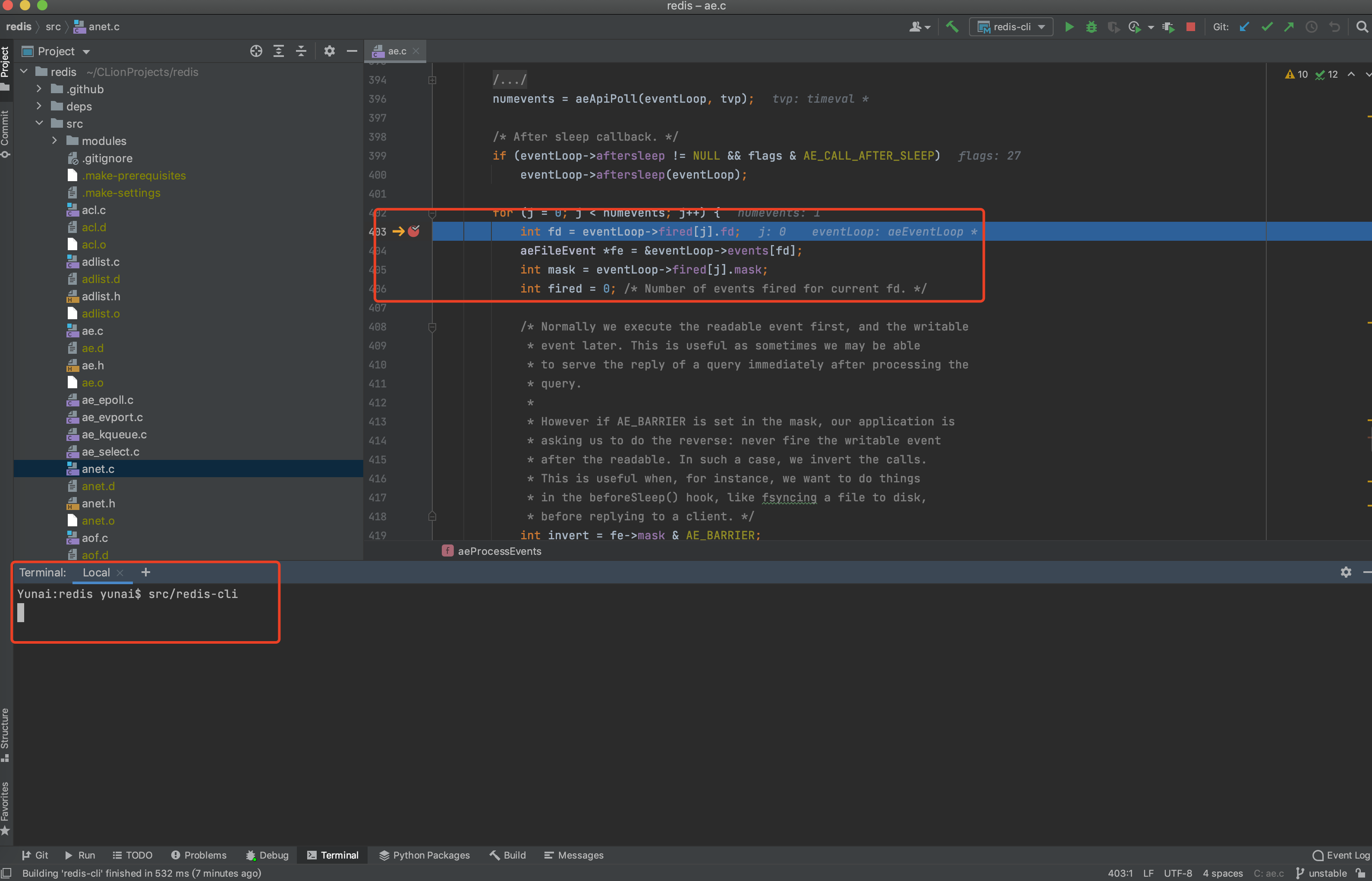Click Git commit checkmark icon
Image resolution: width=1372 pixels, height=881 pixels.
click(1267, 27)
